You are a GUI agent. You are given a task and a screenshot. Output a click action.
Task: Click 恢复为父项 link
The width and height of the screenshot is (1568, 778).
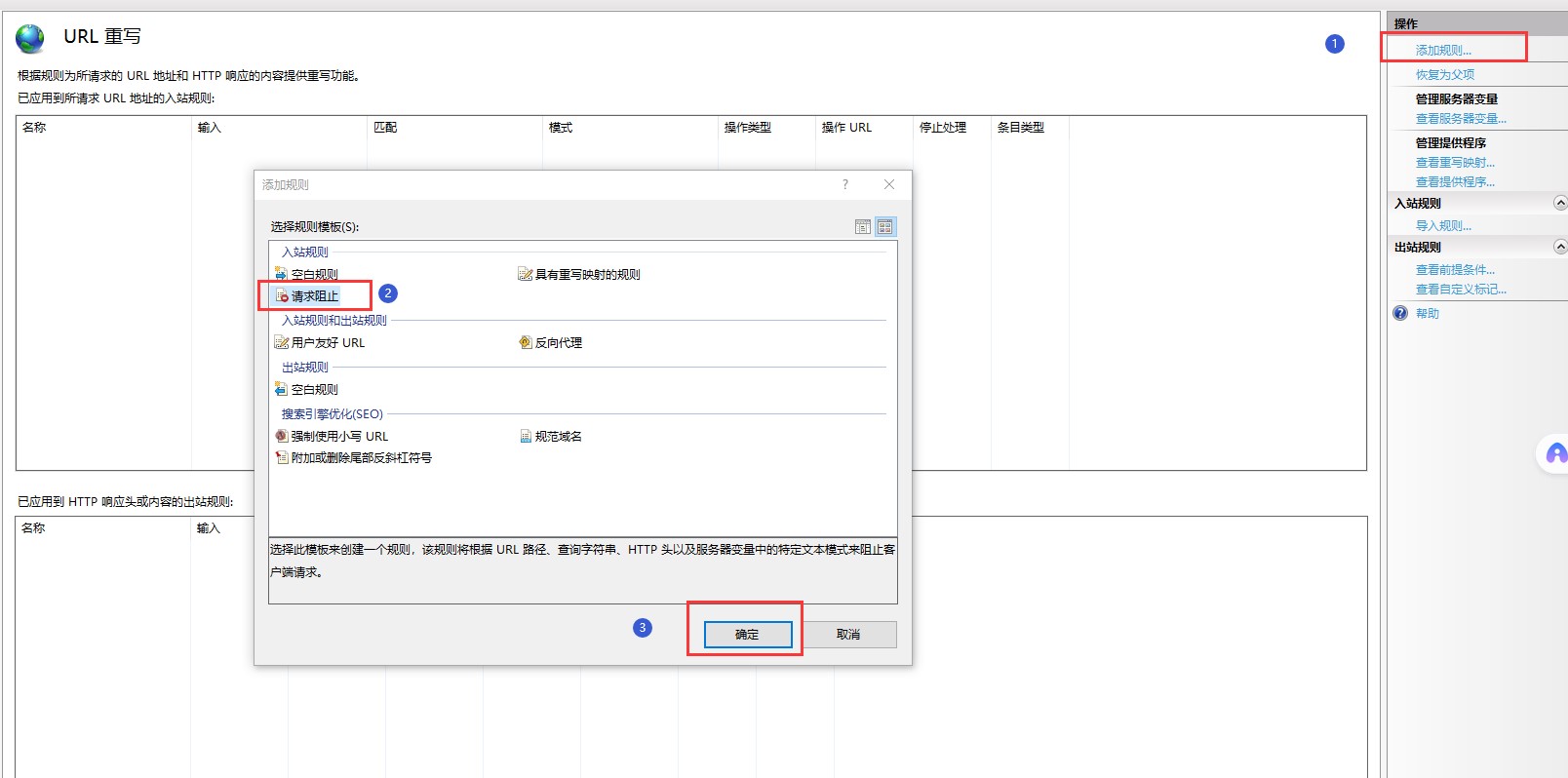point(1445,74)
